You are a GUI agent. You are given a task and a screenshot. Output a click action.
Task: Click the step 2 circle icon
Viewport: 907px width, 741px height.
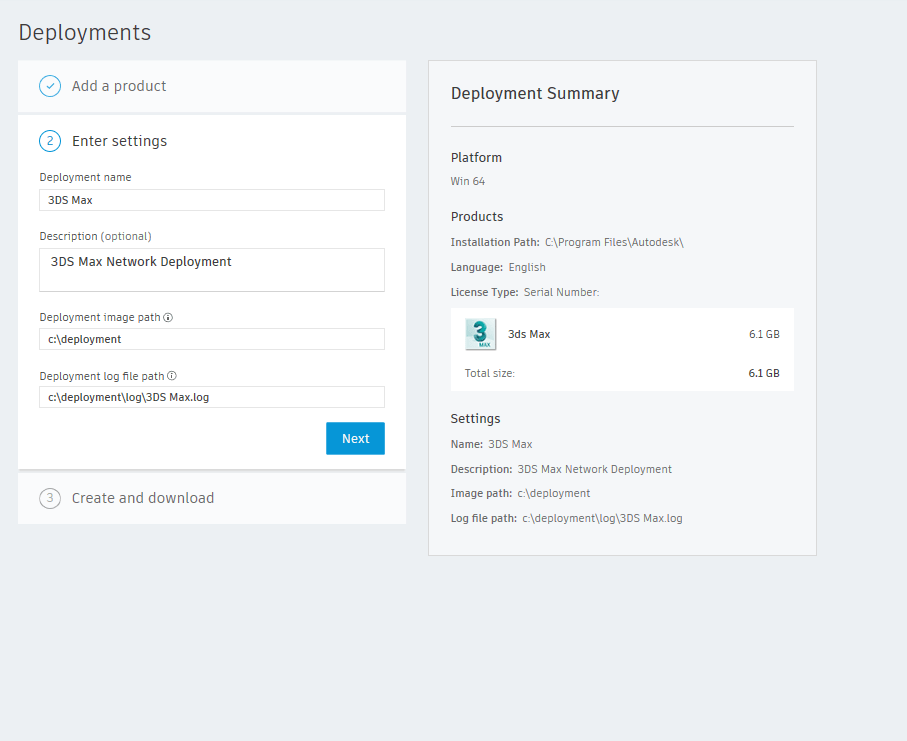pyautogui.click(x=50, y=141)
